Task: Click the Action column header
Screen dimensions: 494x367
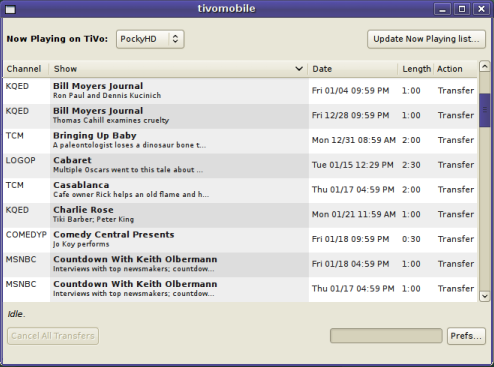Action: pos(455,69)
